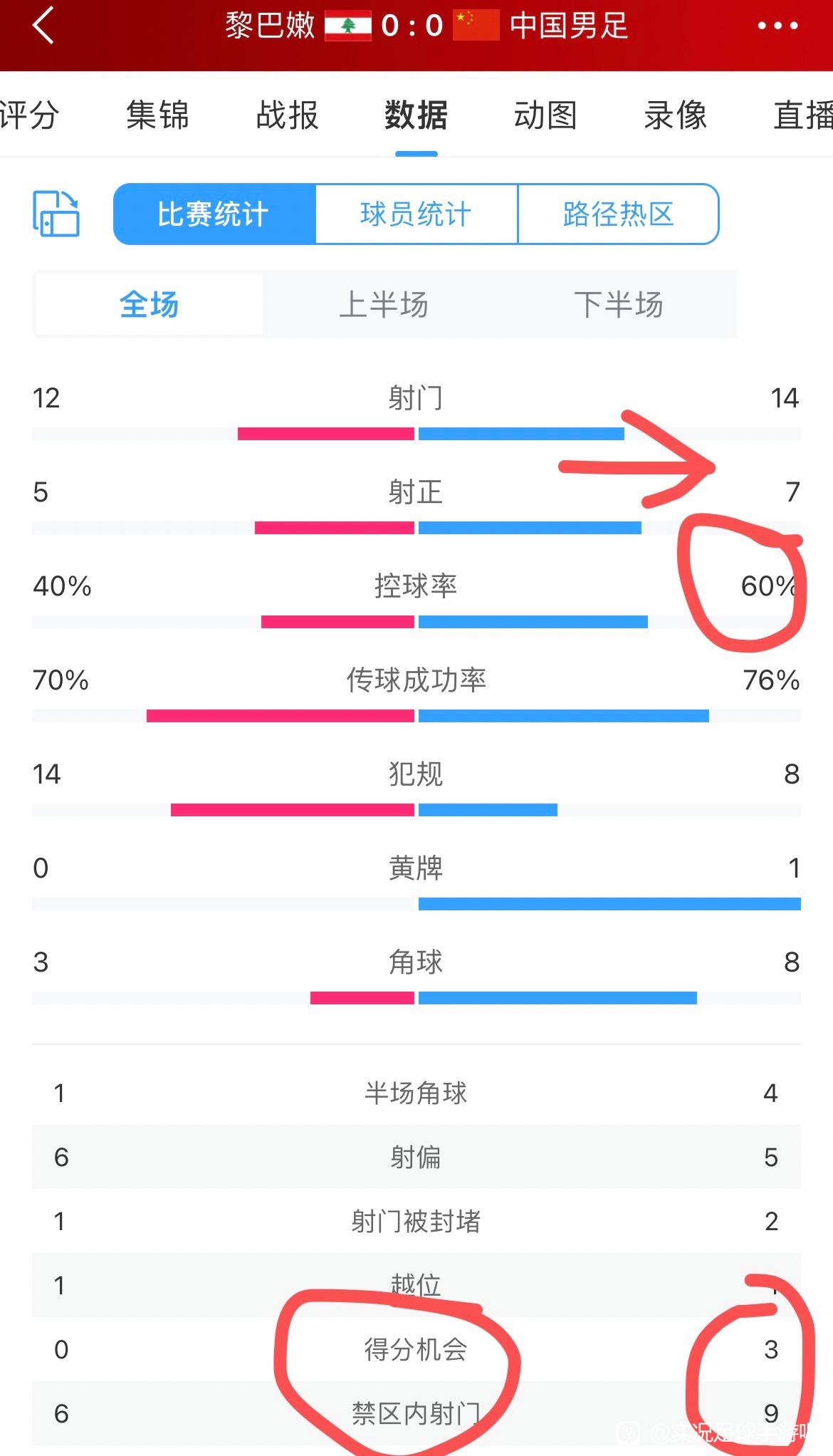Open the 战报 tab
The height and width of the screenshot is (1456, 833).
287,115
